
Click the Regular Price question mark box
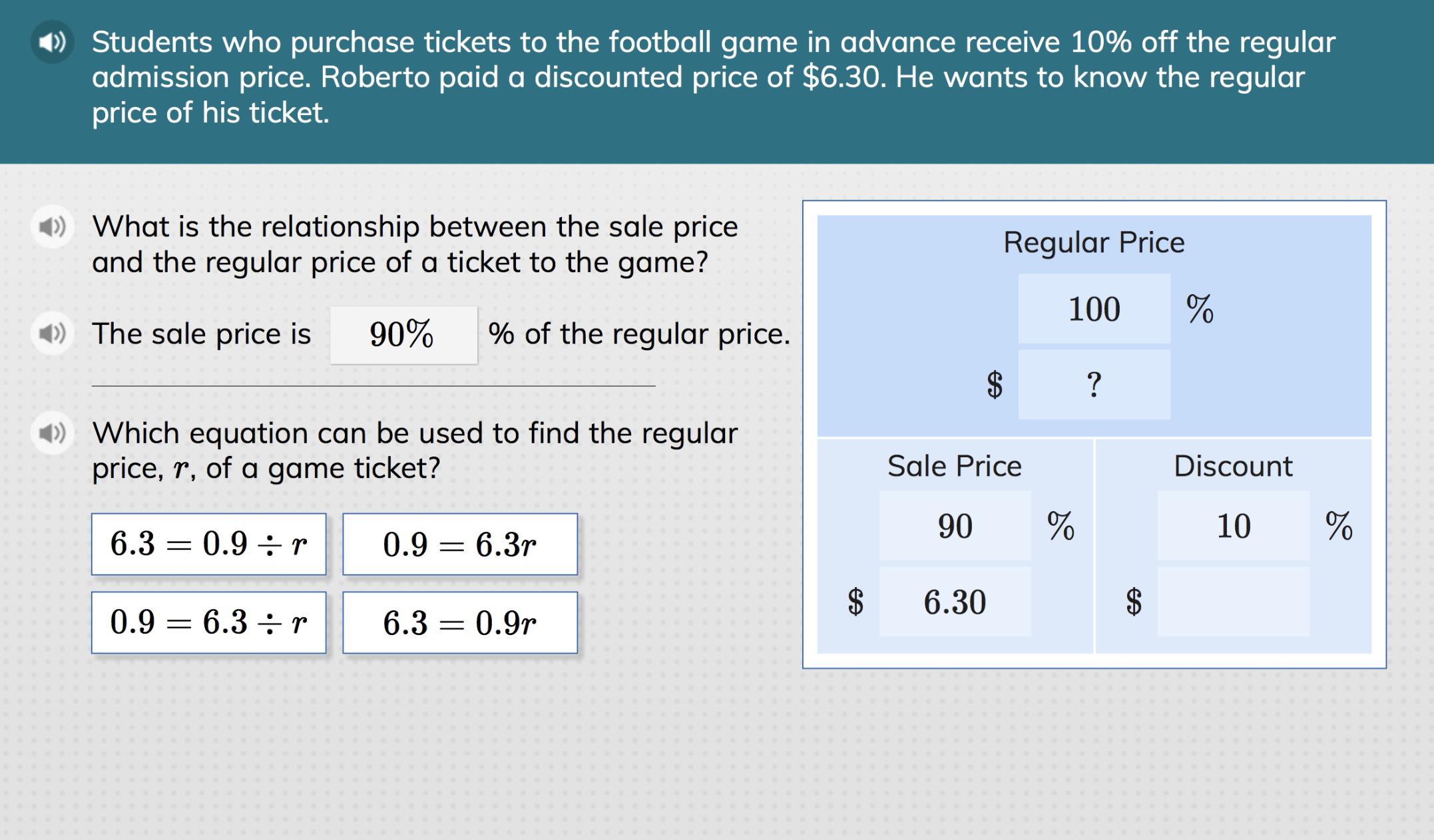[x=1094, y=385]
